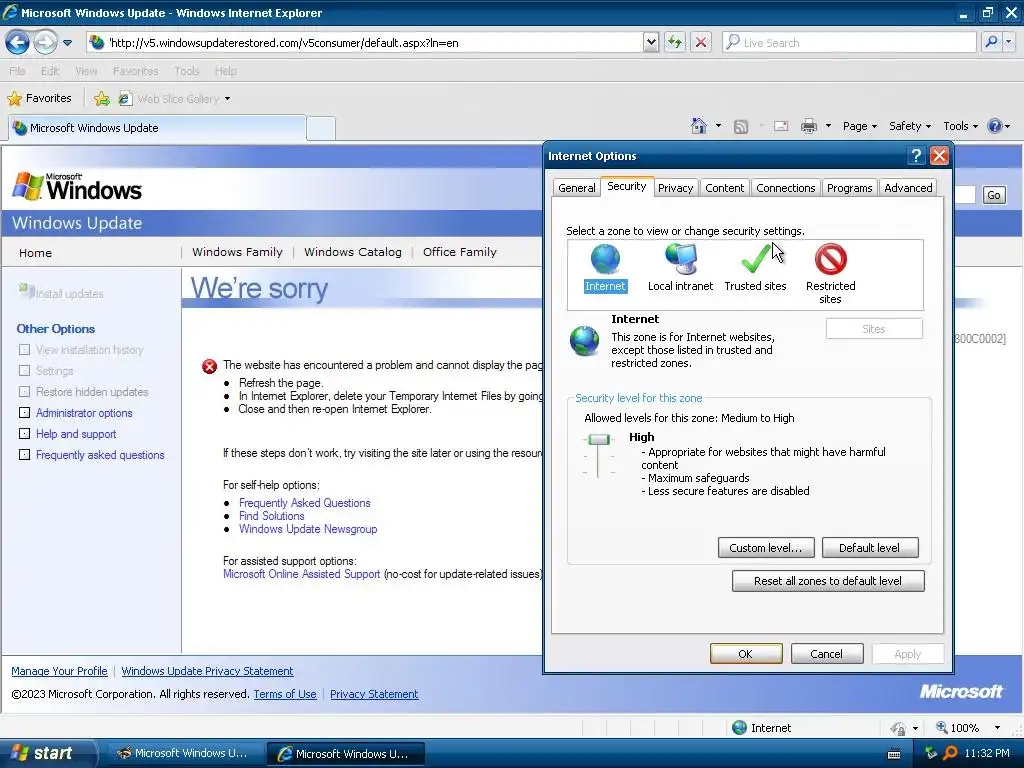Open the Windows Family link
The image size is (1024, 768).
point(237,252)
